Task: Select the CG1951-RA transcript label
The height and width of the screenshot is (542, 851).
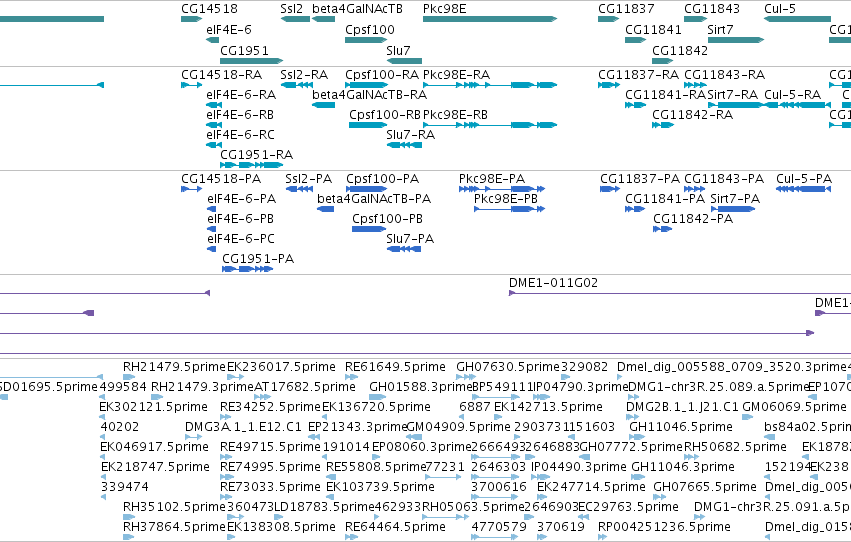Action: 256,155
